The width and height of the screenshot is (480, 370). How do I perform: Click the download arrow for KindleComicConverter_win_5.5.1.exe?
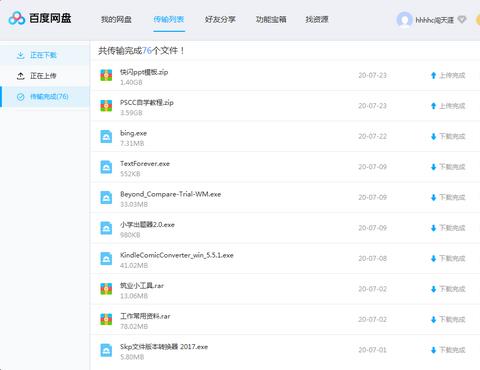[433, 258]
